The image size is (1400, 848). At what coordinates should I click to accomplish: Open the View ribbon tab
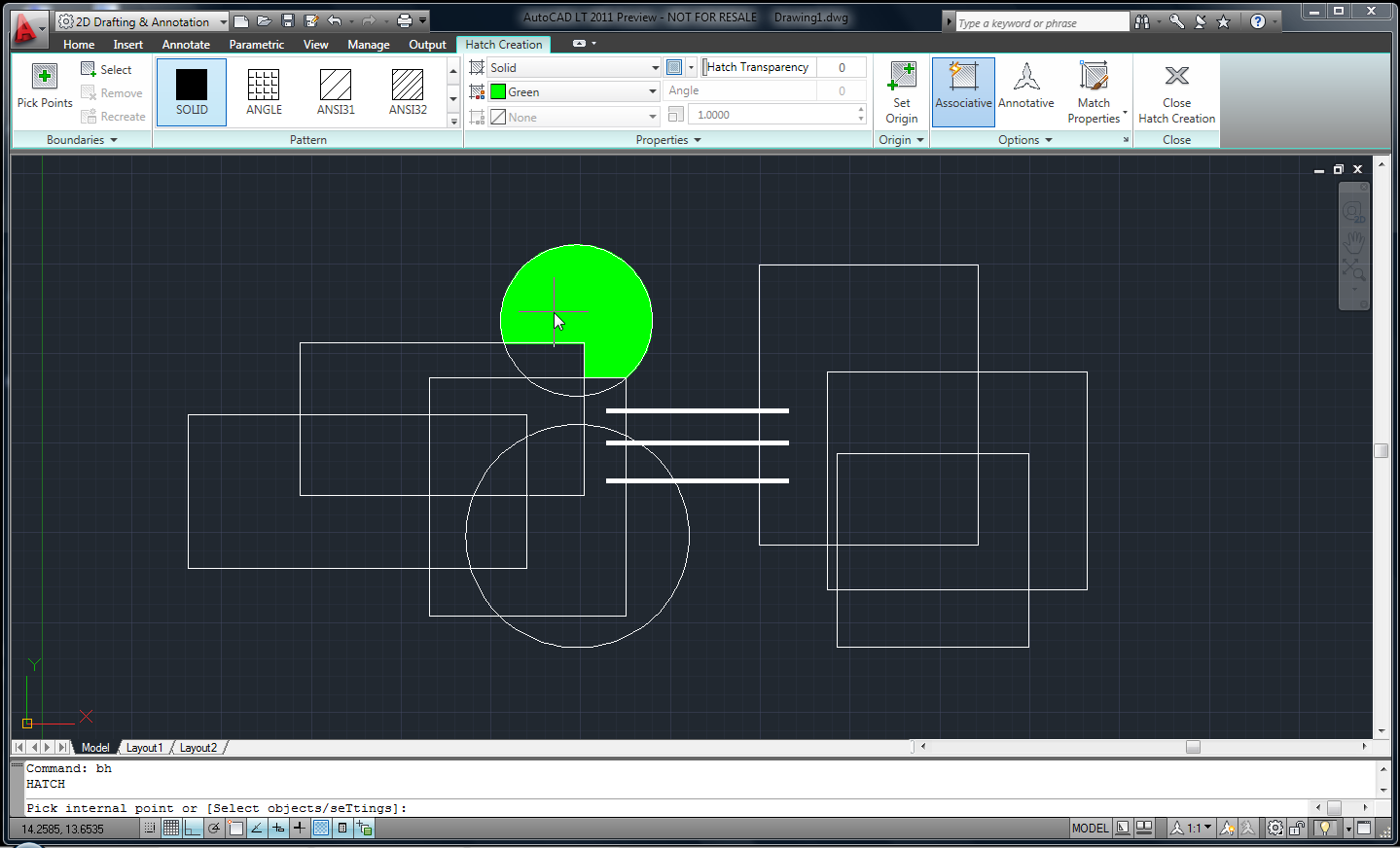tap(315, 45)
